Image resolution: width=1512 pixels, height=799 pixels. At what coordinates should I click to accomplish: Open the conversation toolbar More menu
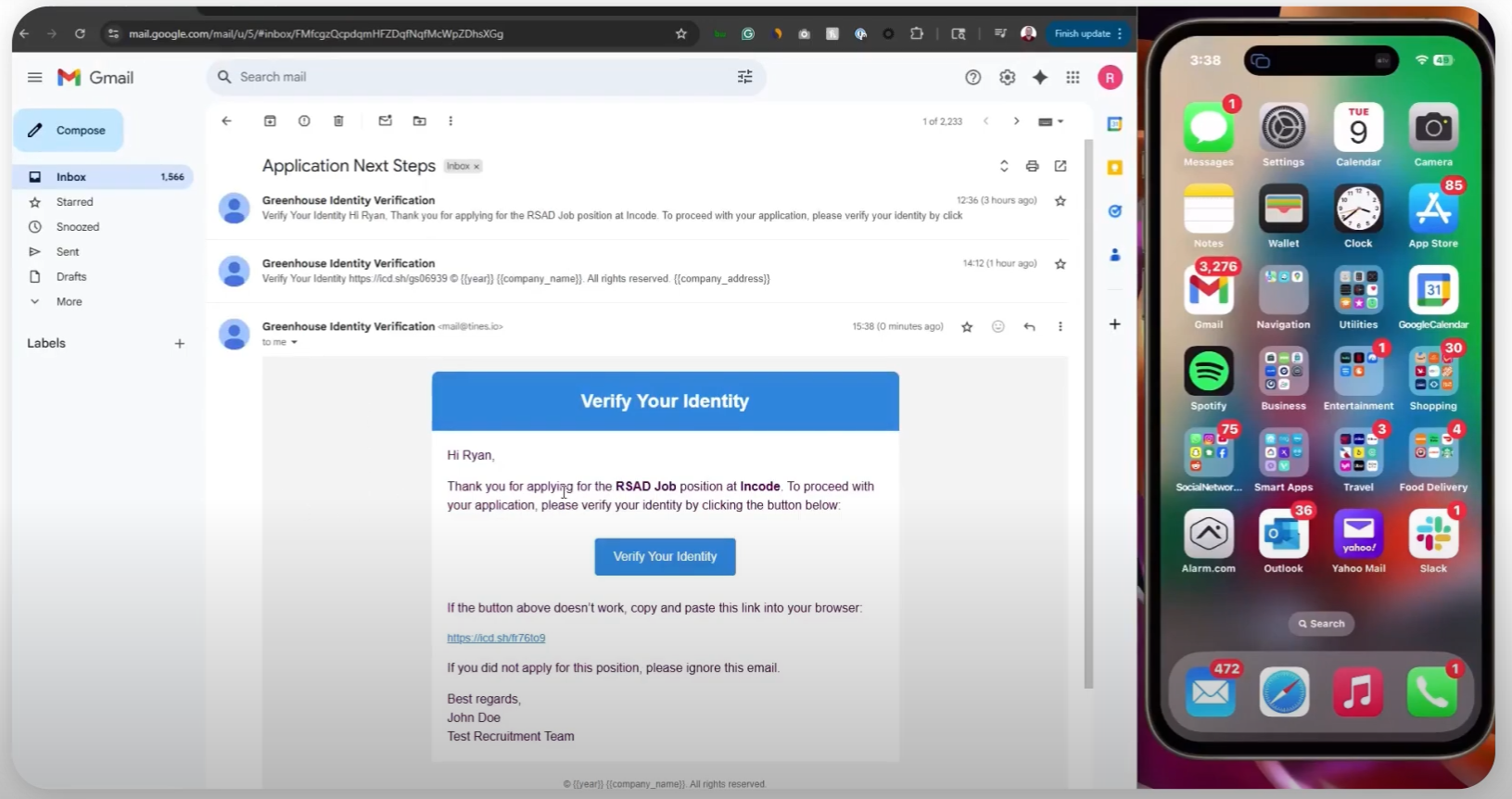(x=451, y=121)
